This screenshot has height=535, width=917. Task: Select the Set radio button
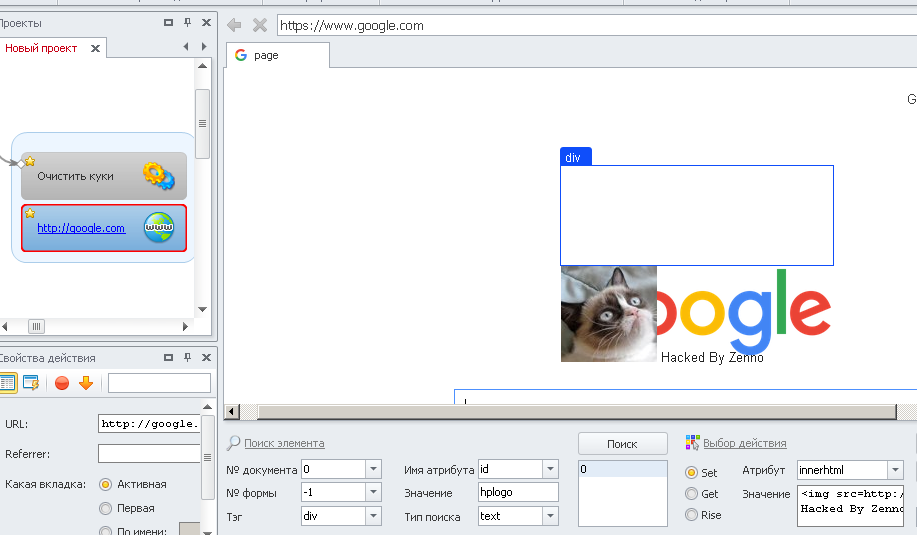point(691,472)
